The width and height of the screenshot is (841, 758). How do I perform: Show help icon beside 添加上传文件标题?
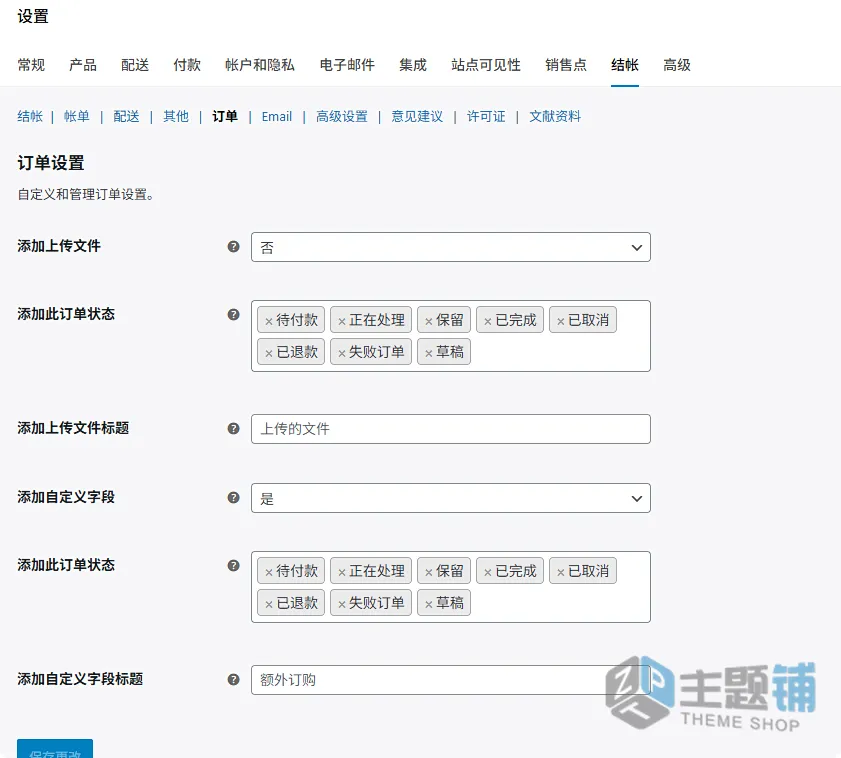[233, 428]
